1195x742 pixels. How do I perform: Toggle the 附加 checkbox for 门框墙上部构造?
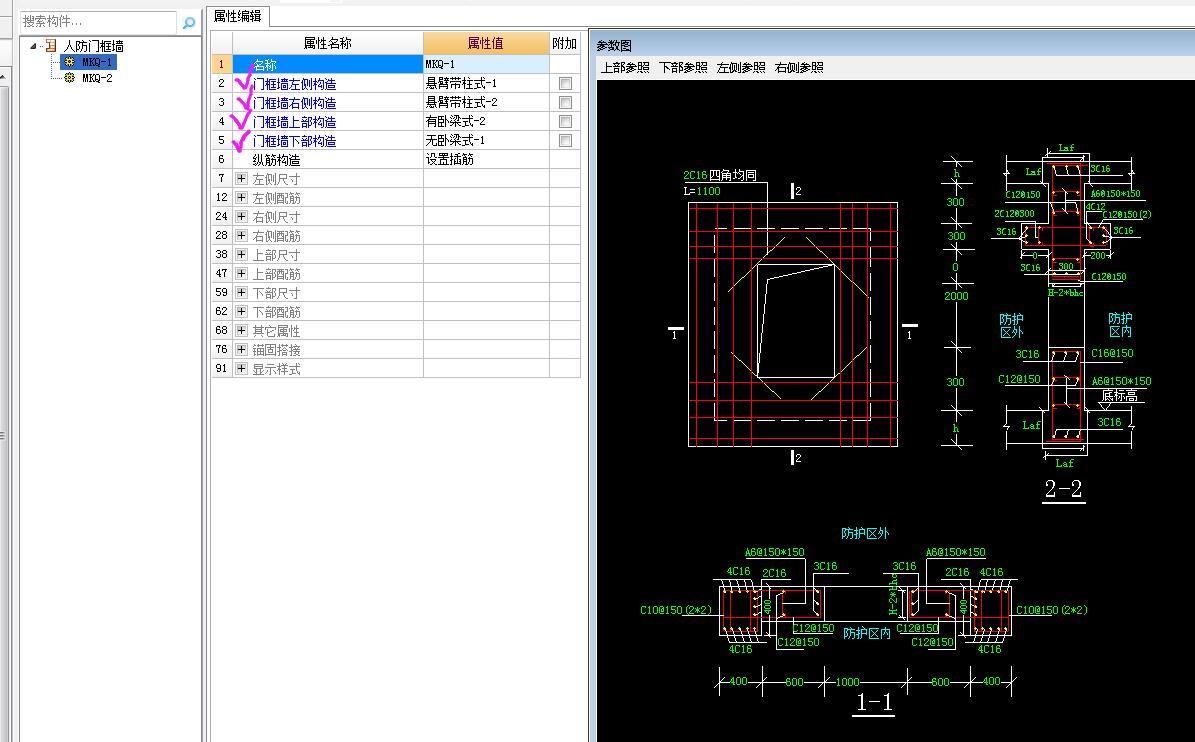(565, 121)
